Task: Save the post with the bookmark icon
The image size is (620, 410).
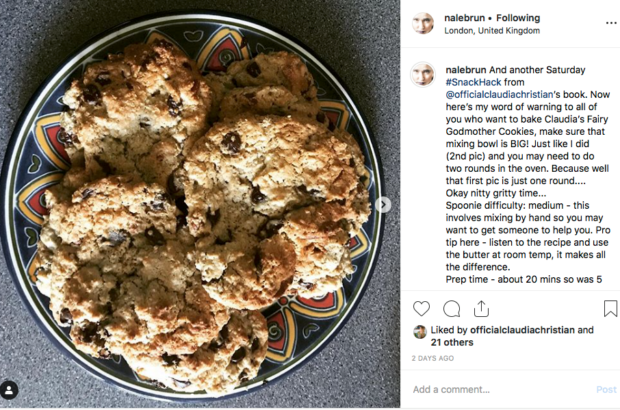Action: point(610,308)
